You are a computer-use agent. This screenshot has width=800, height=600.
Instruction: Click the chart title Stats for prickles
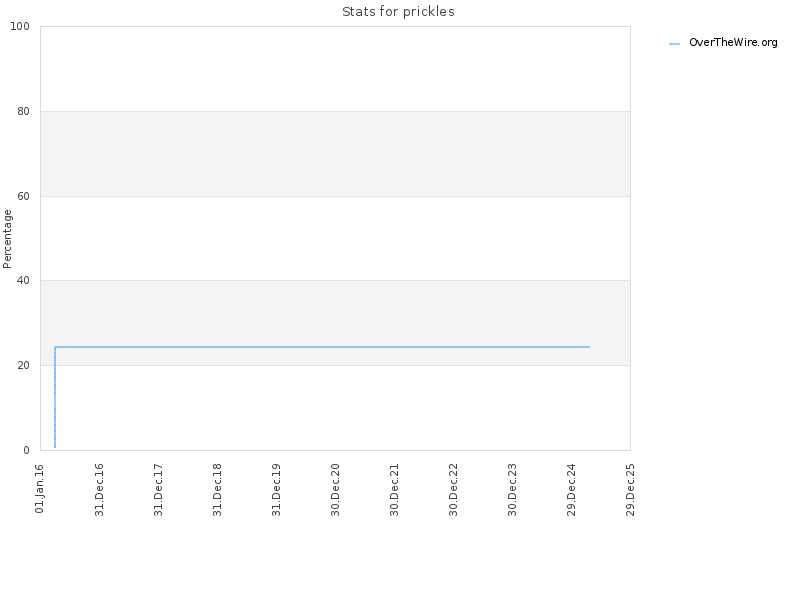398,12
